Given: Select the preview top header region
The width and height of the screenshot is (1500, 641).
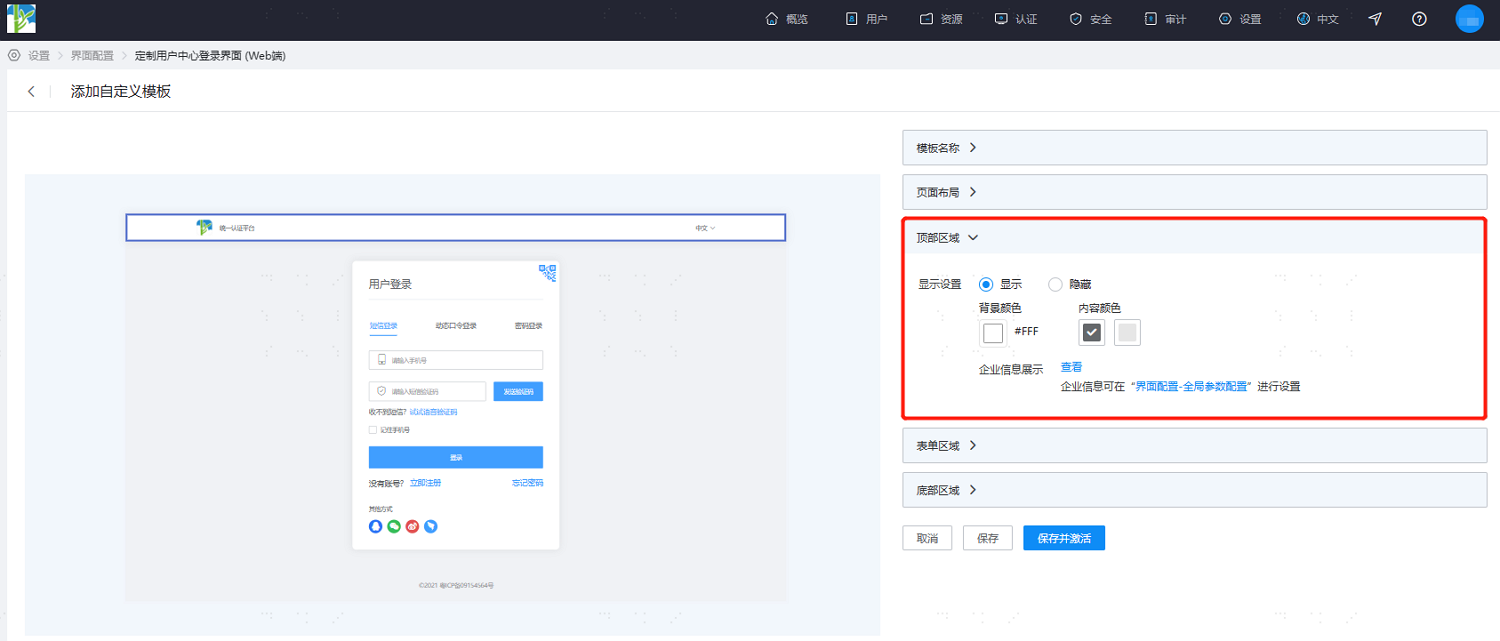Looking at the screenshot, I should [456, 228].
